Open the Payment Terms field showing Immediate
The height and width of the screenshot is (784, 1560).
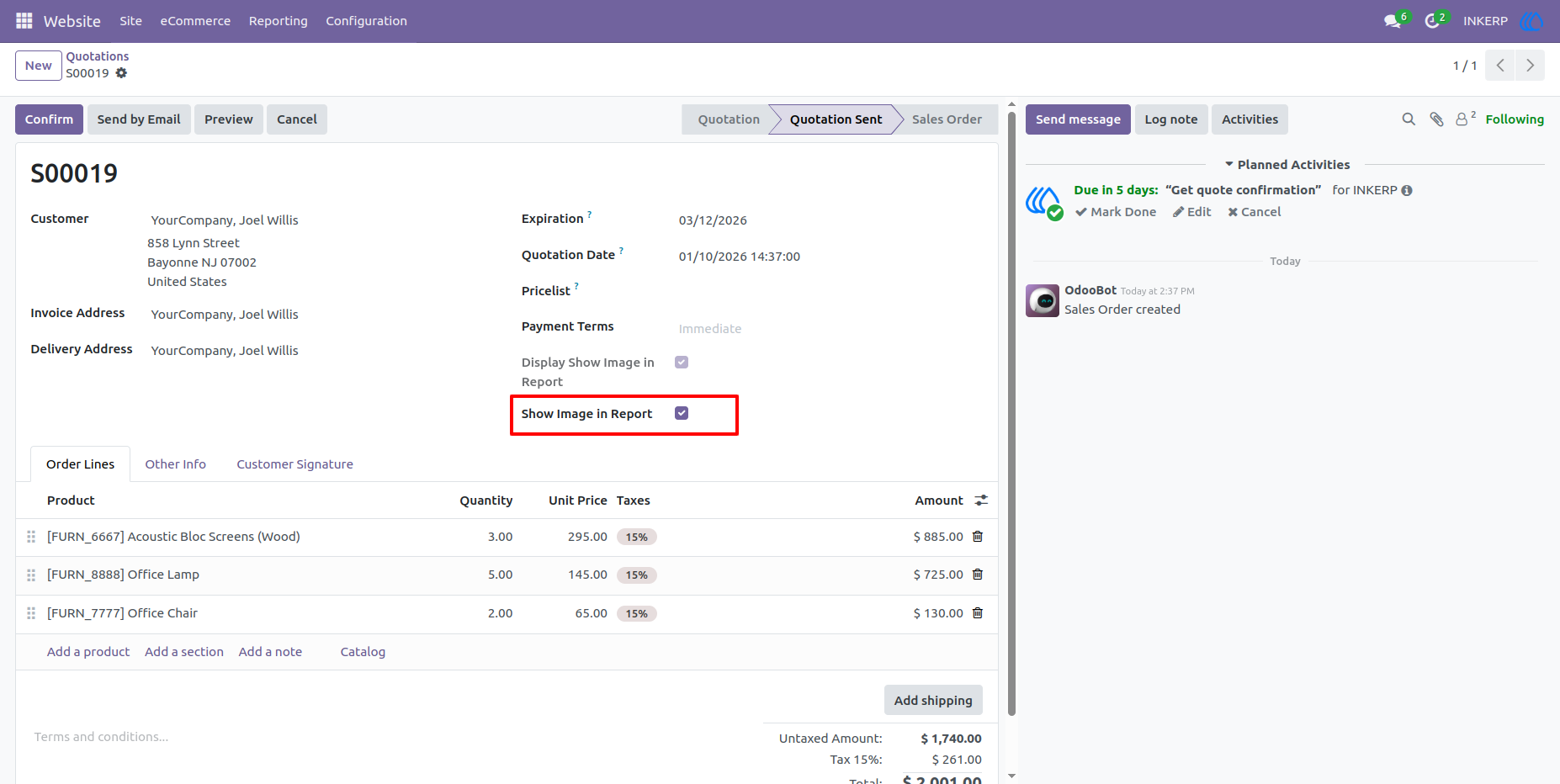829,329
